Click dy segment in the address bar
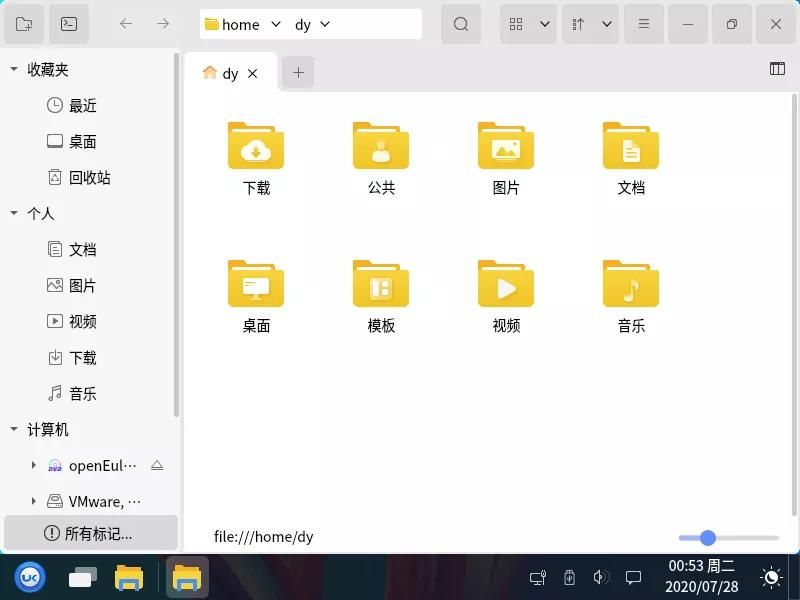The image size is (800, 600). click(x=303, y=25)
